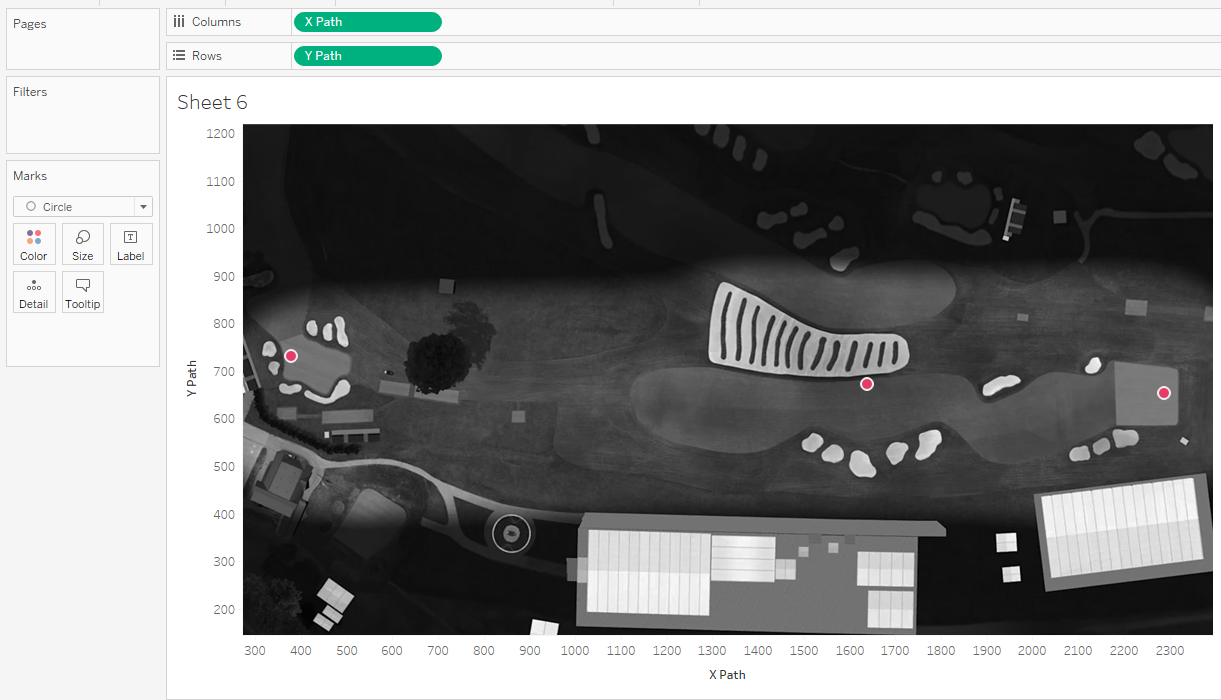Screen dimensions: 1221x700
Task: Select the X Path pill in Columns
Action: pos(367,22)
